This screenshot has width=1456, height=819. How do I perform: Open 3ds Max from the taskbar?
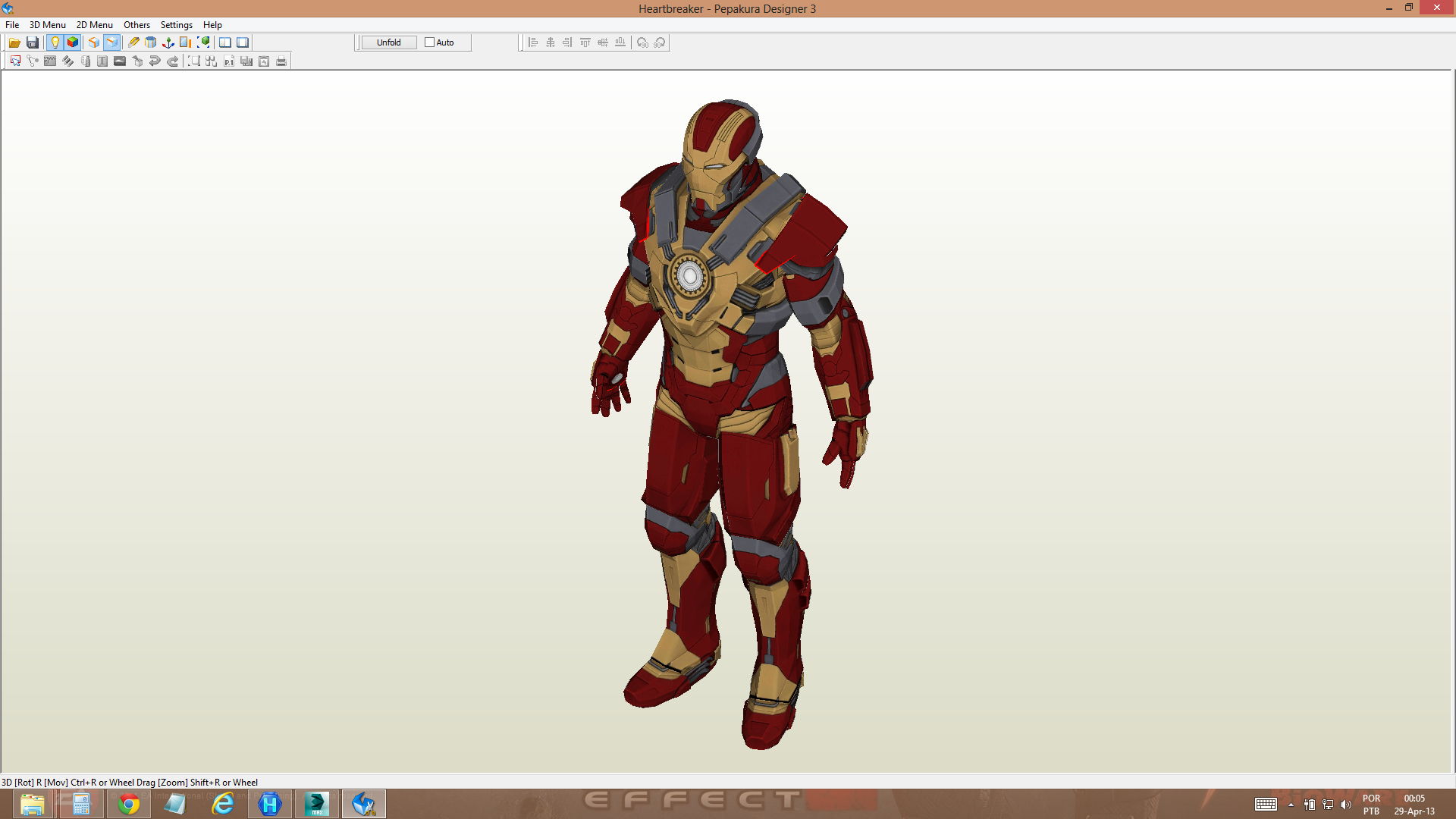coord(317,804)
